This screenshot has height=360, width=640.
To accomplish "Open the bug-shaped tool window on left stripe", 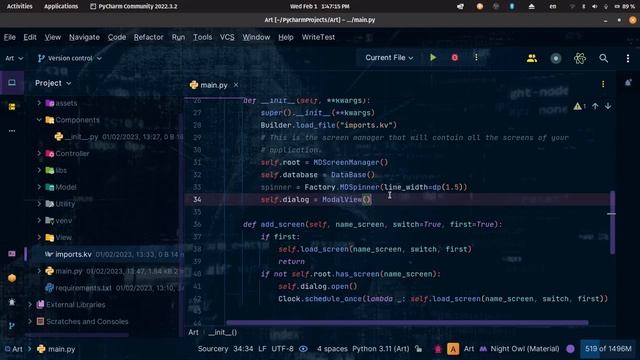I will pos(12,302).
